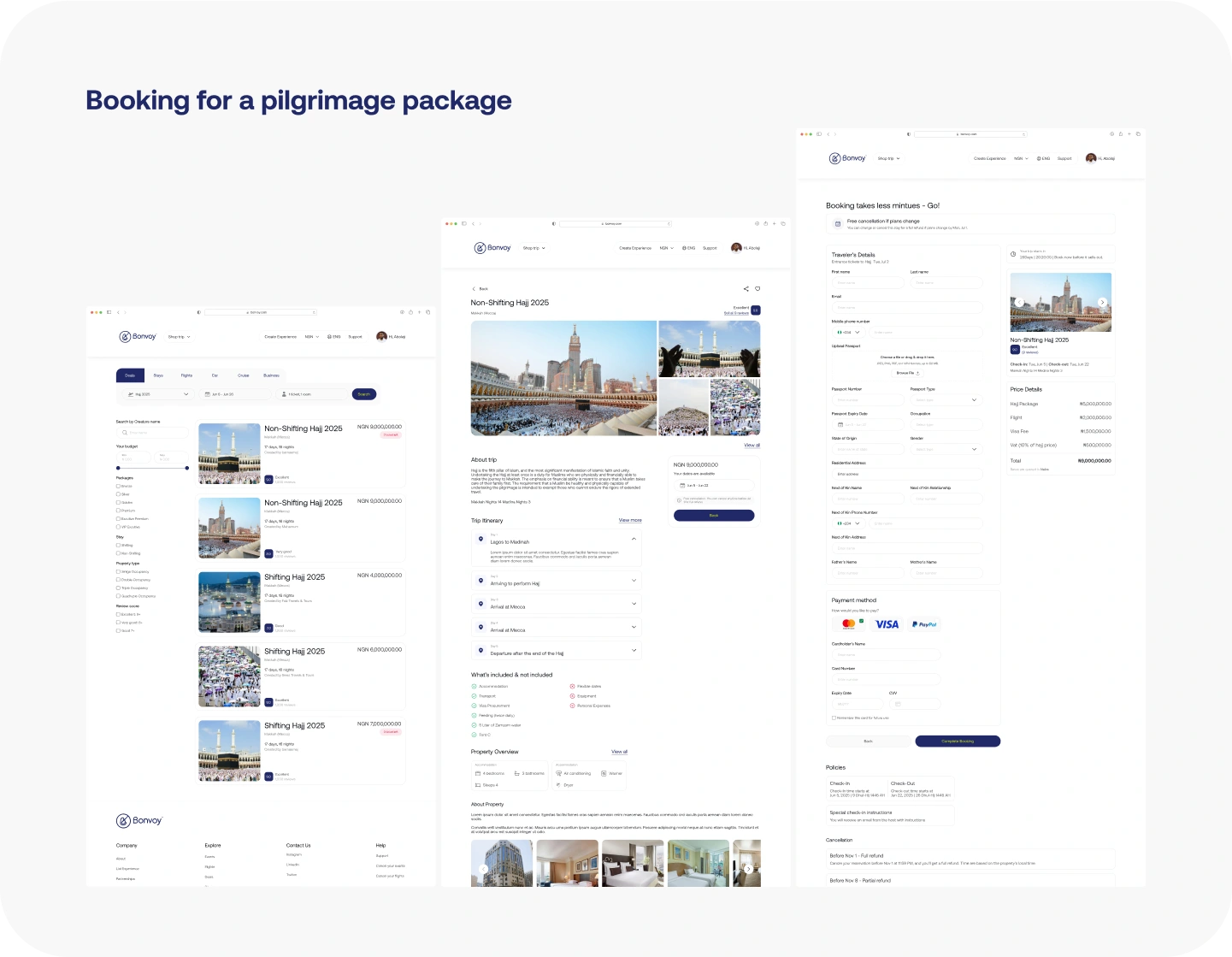Open tab overview in search results window
Screen dimensions: 1232x957
[428, 312]
